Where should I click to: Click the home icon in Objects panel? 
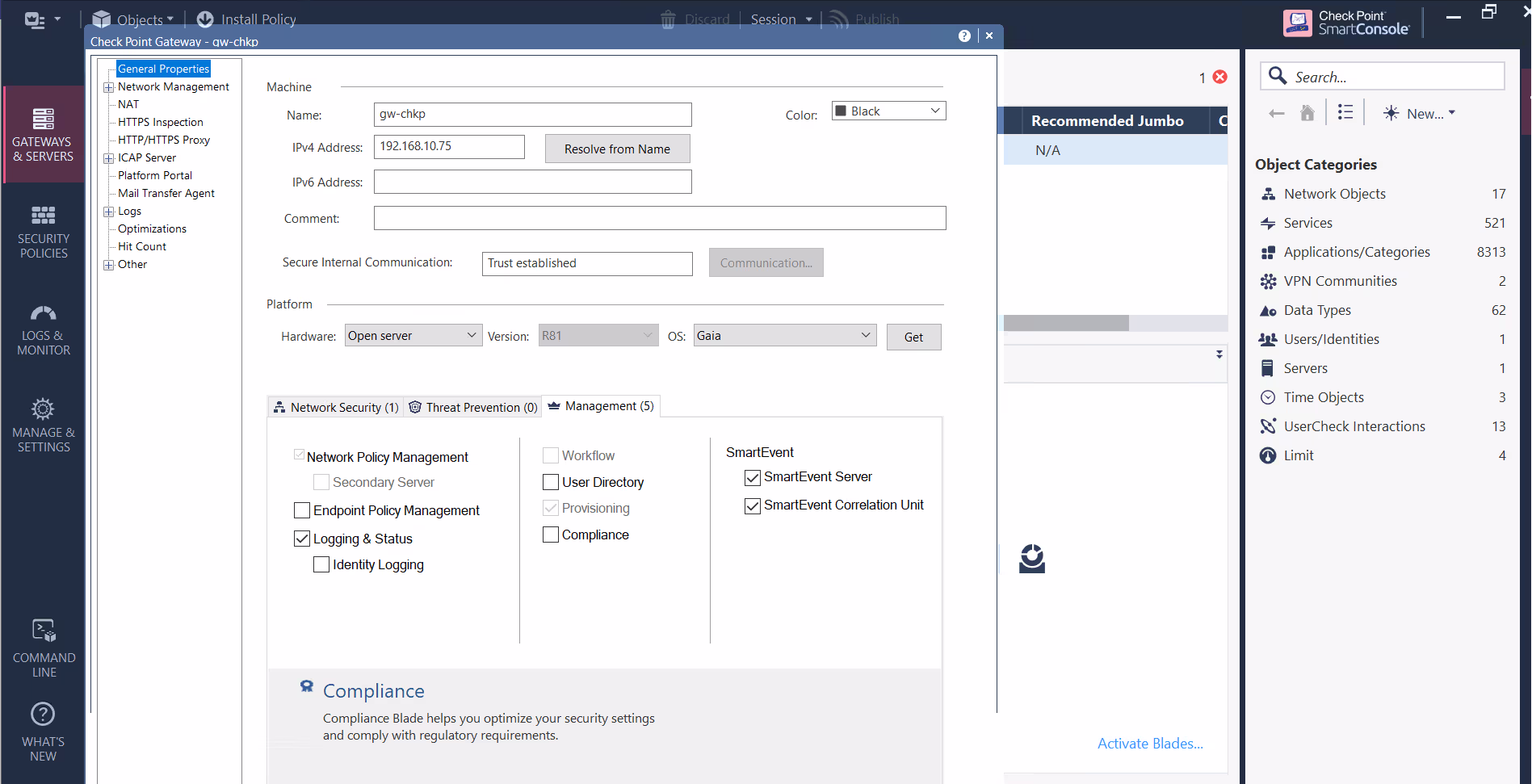coord(1307,113)
